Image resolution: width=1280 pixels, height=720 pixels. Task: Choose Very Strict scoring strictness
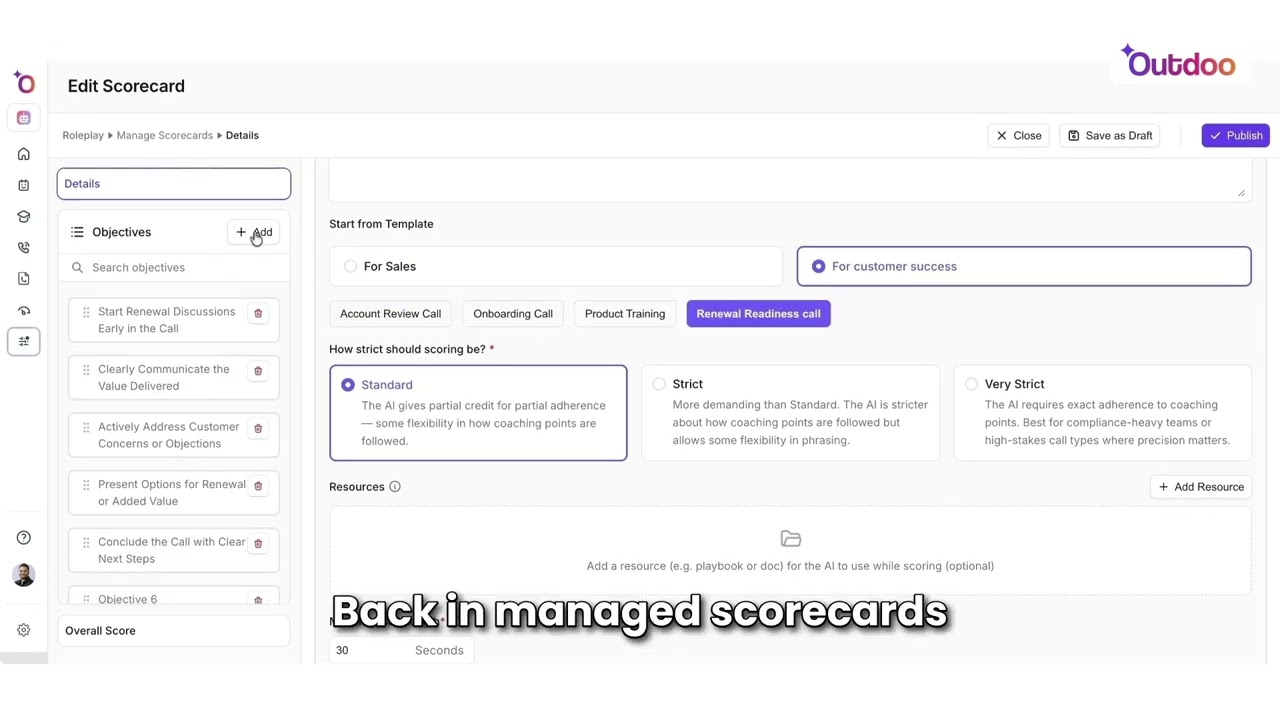tap(1102, 412)
